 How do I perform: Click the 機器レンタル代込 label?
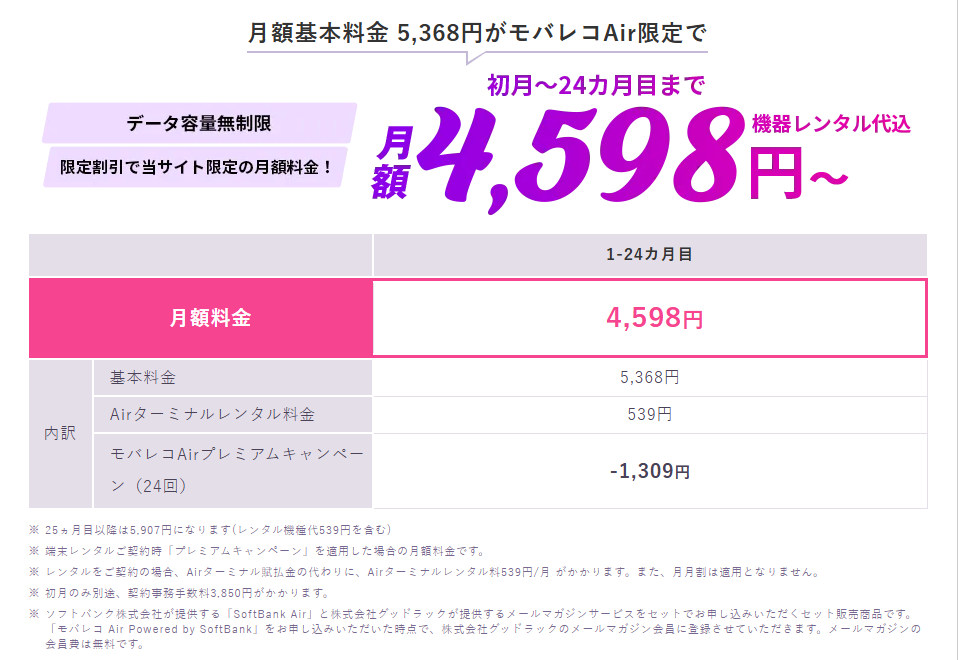pos(831,124)
